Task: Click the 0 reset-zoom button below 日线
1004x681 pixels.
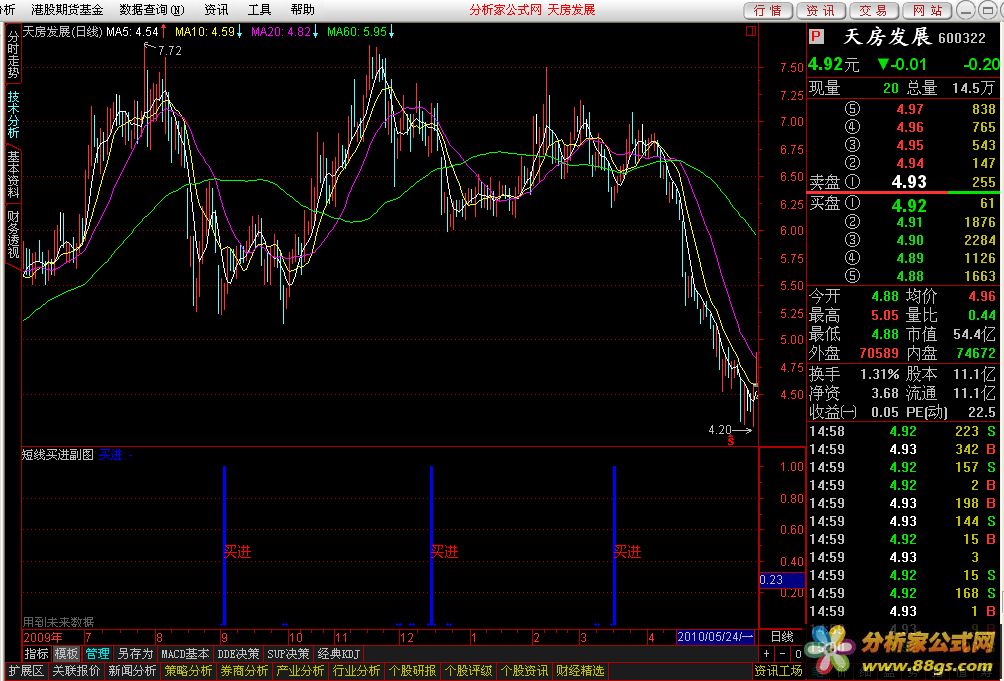Action: [798, 653]
